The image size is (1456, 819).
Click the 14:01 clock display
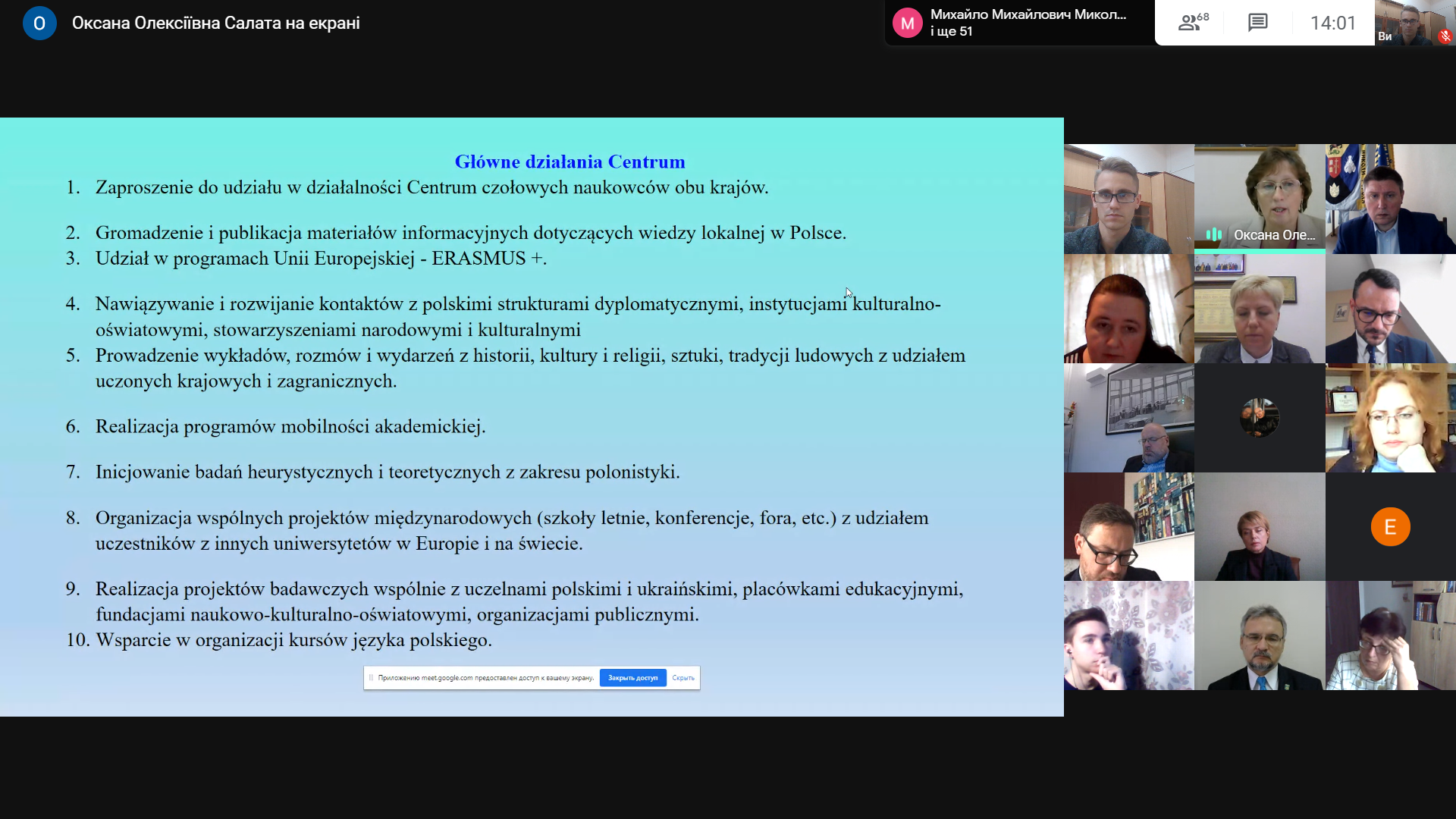[x=1332, y=23]
